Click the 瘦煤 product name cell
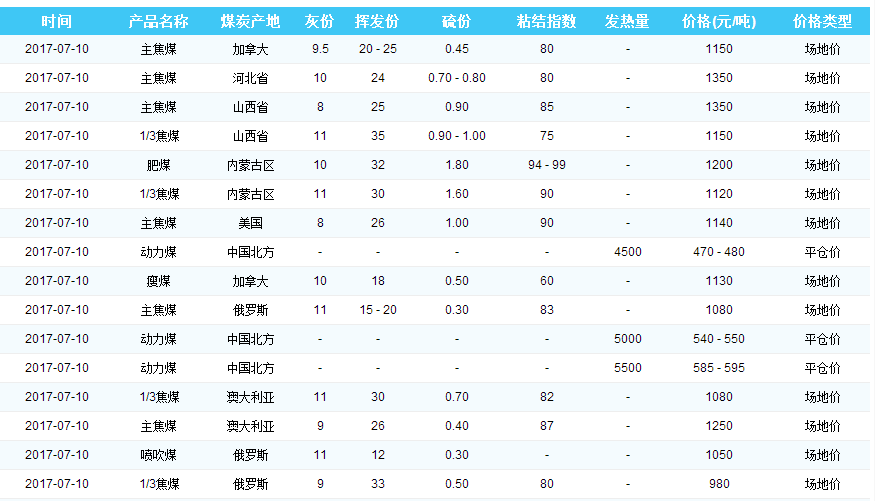Image resolution: width=875 pixels, height=501 pixels. click(x=158, y=281)
